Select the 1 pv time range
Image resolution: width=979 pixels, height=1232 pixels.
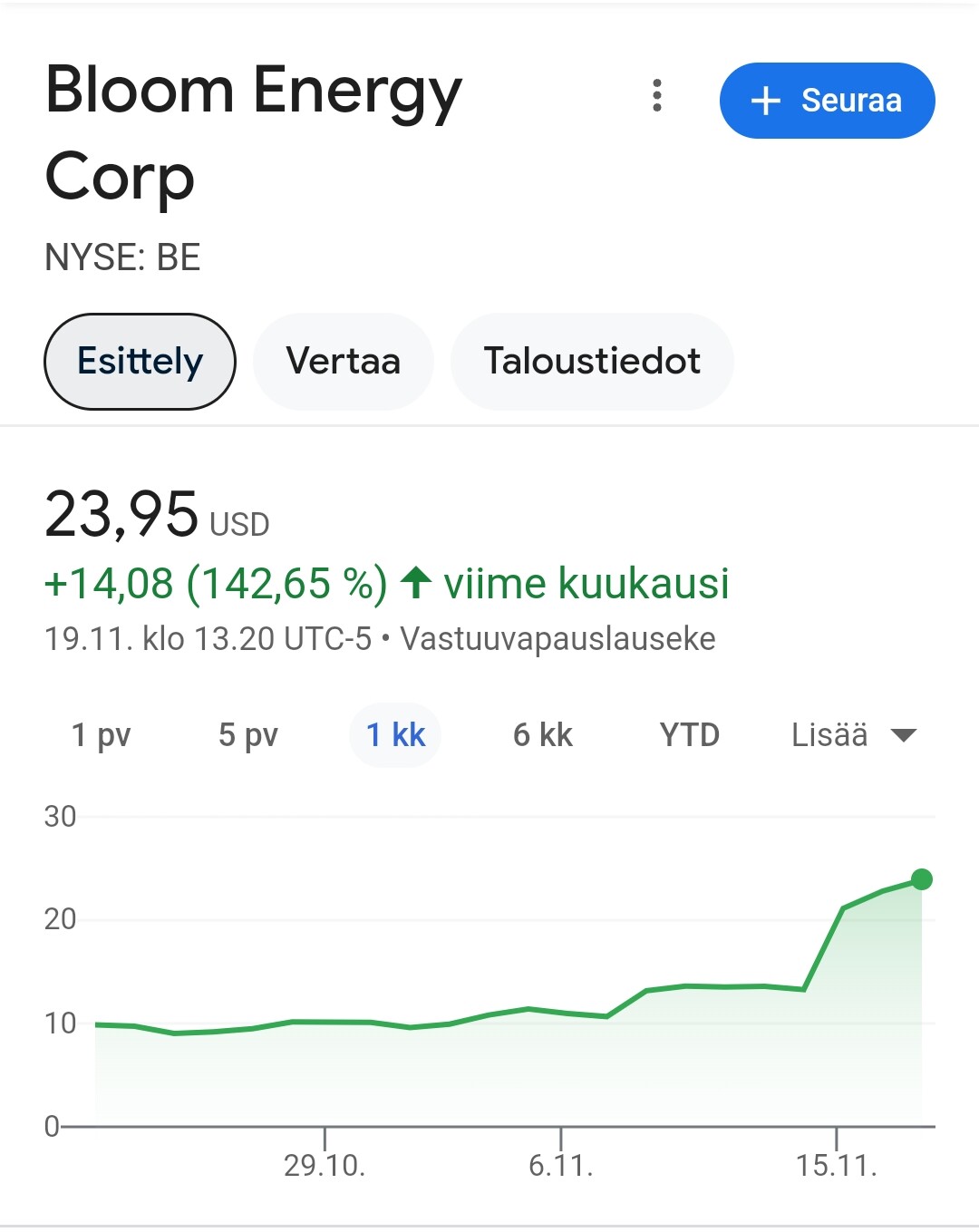102,735
